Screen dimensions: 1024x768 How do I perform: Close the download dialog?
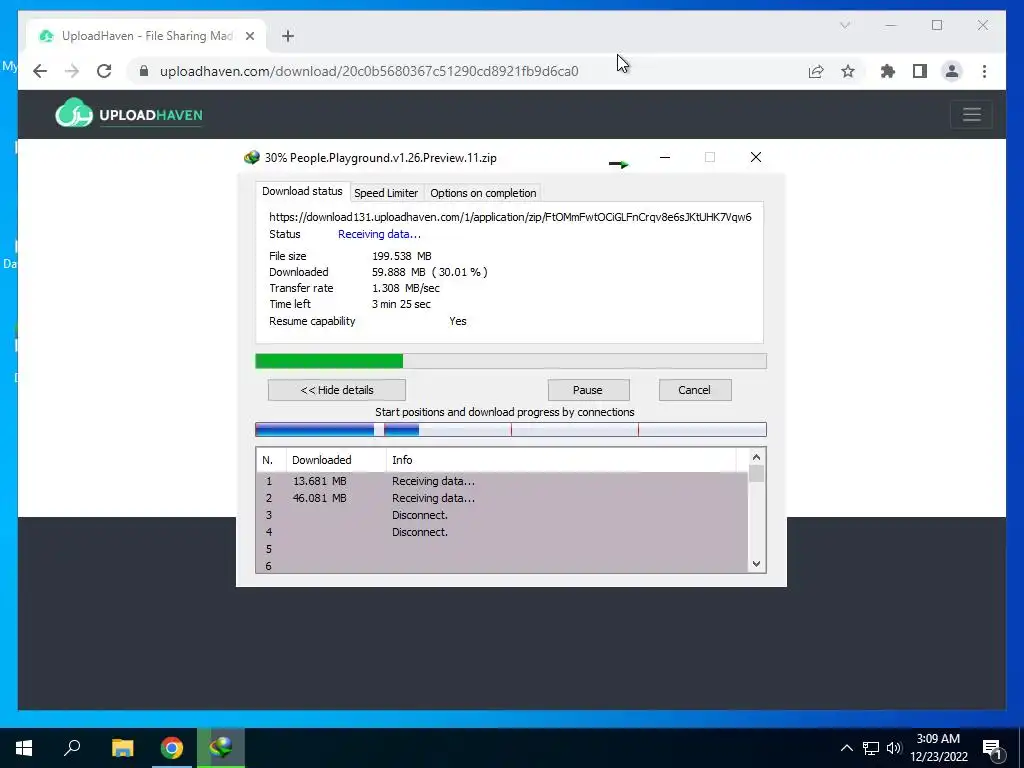(756, 157)
